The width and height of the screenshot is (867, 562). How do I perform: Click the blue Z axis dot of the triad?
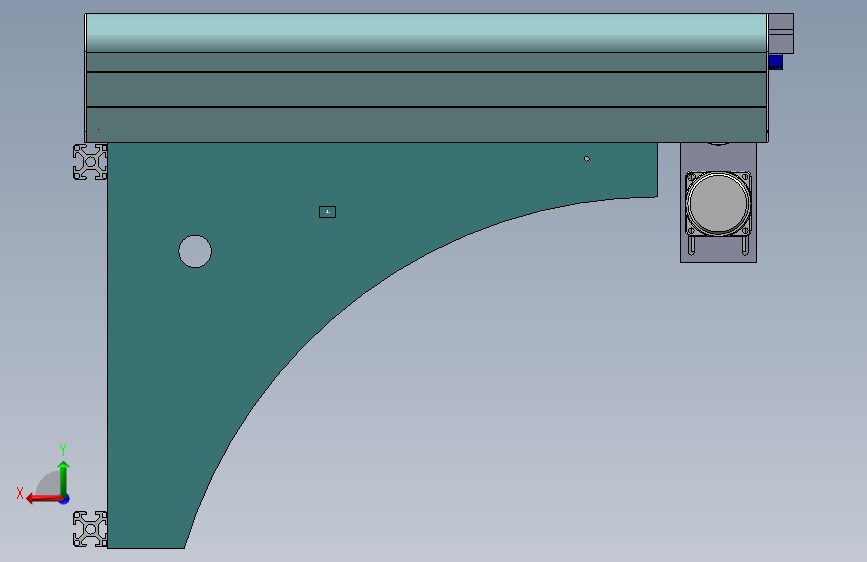pos(65,499)
